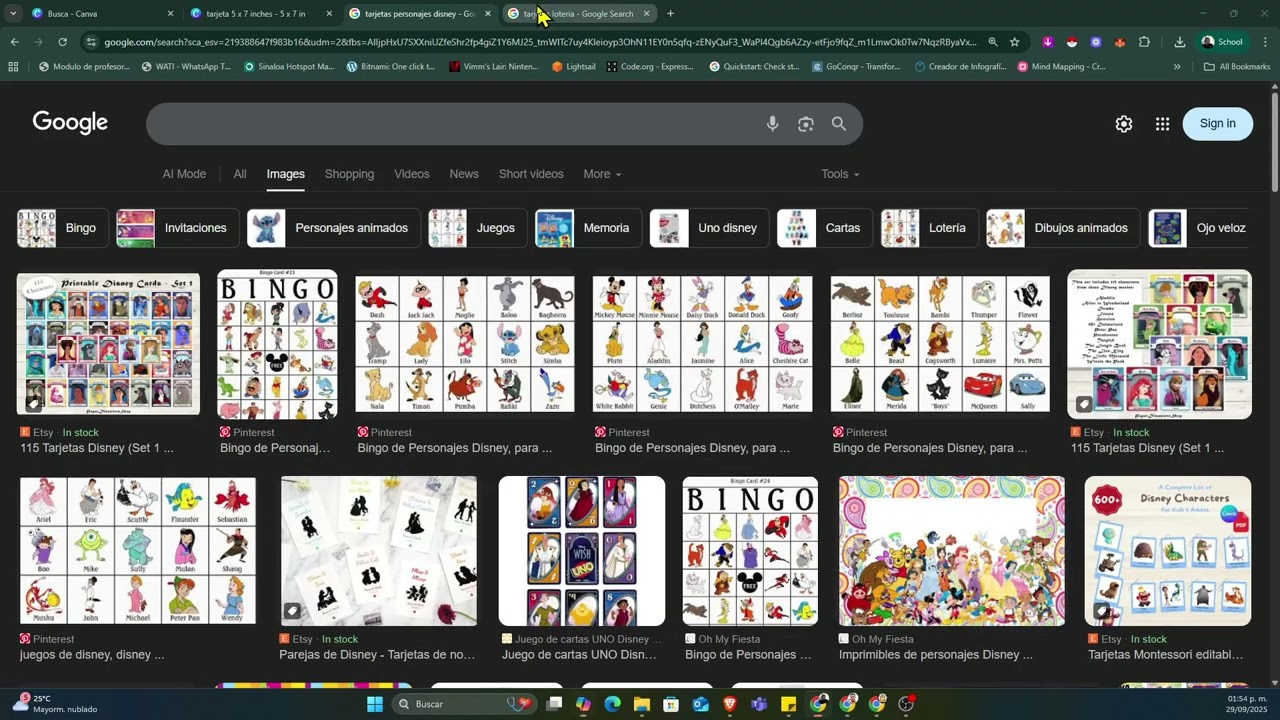Screen dimensions: 1280x720
Task: Open Printable Disney Cards Set 1 thumbnail
Action: coord(108,343)
